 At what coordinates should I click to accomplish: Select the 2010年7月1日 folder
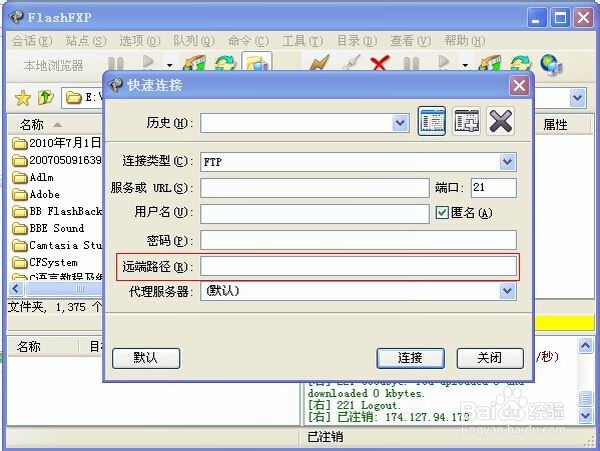pos(57,143)
